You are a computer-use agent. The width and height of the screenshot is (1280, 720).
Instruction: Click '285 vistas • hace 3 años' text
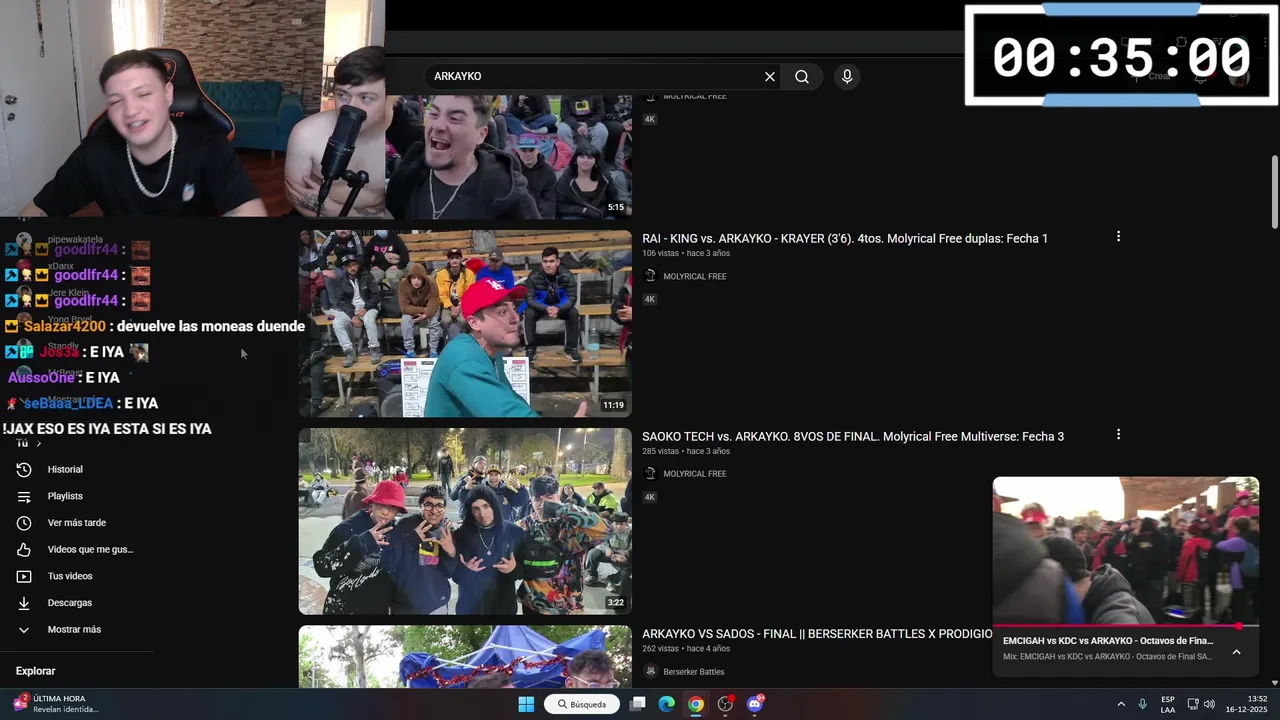[x=686, y=451]
